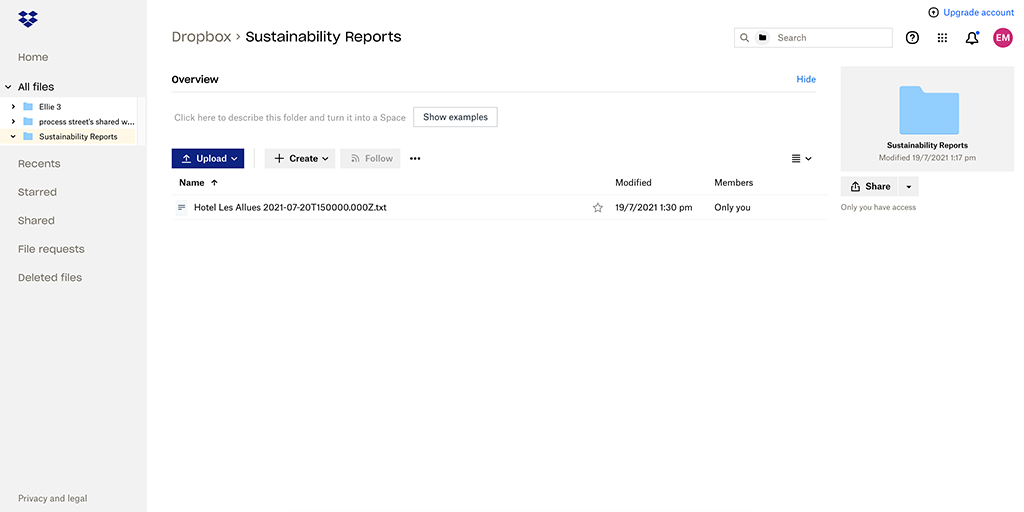Open the Privacy and legal link
The image size is (1024, 512).
(52, 498)
